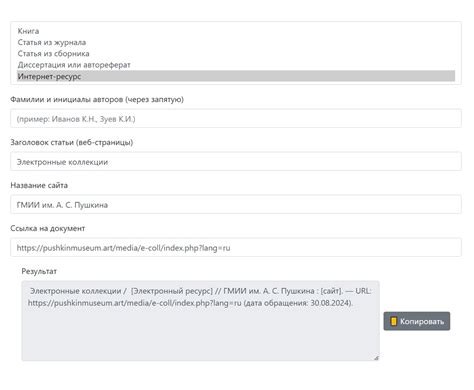Click the yellow clipboard icon on the copy button
Image resolution: width=474 pixels, height=390 pixels.
[x=394, y=321]
